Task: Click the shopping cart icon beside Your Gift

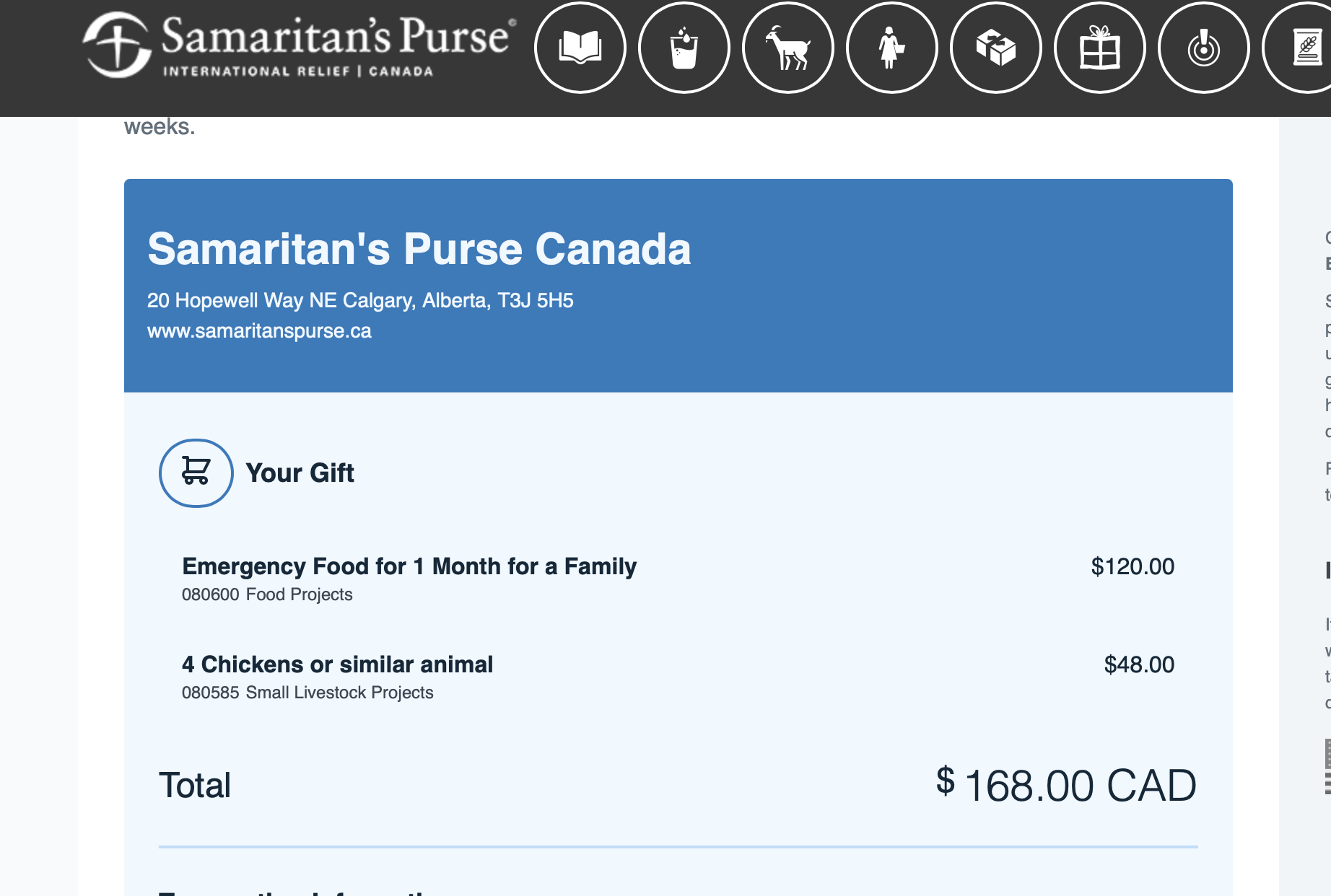Action: click(x=196, y=473)
